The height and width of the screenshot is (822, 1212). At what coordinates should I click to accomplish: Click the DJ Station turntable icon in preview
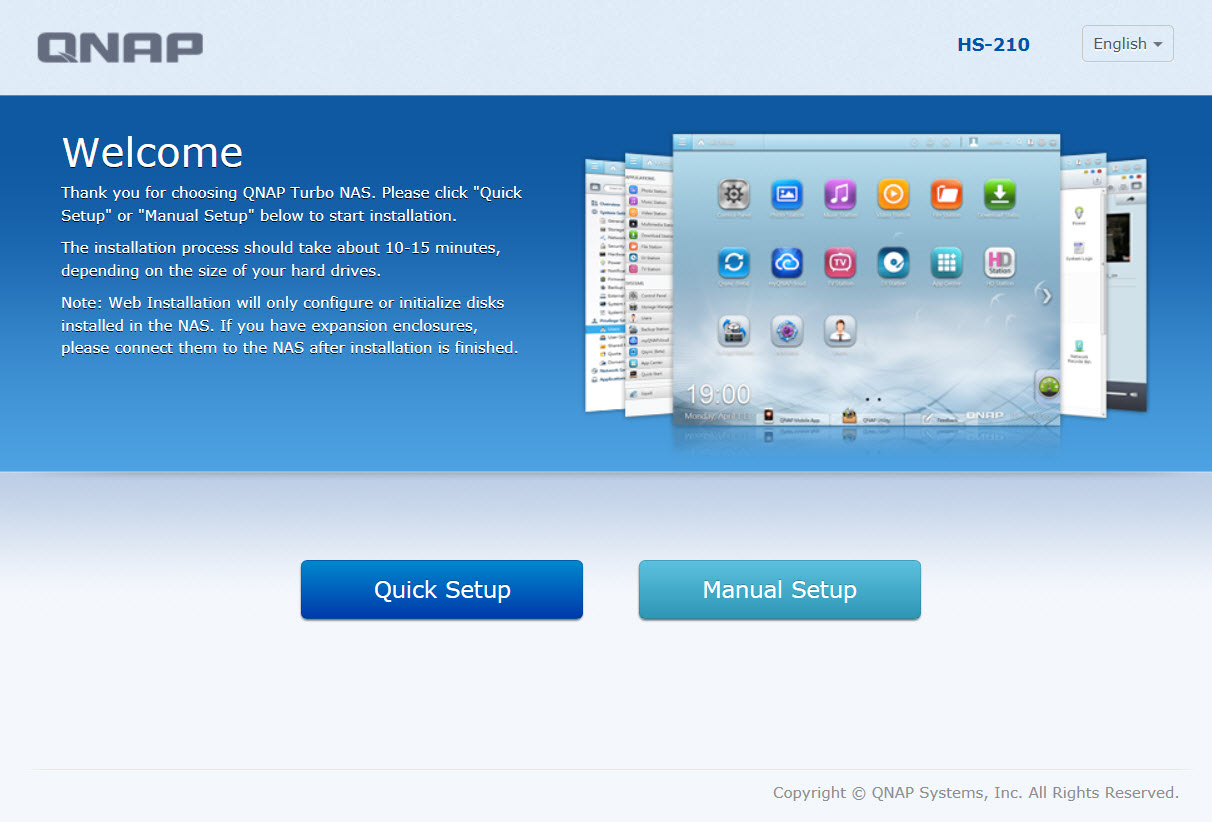click(x=893, y=263)
